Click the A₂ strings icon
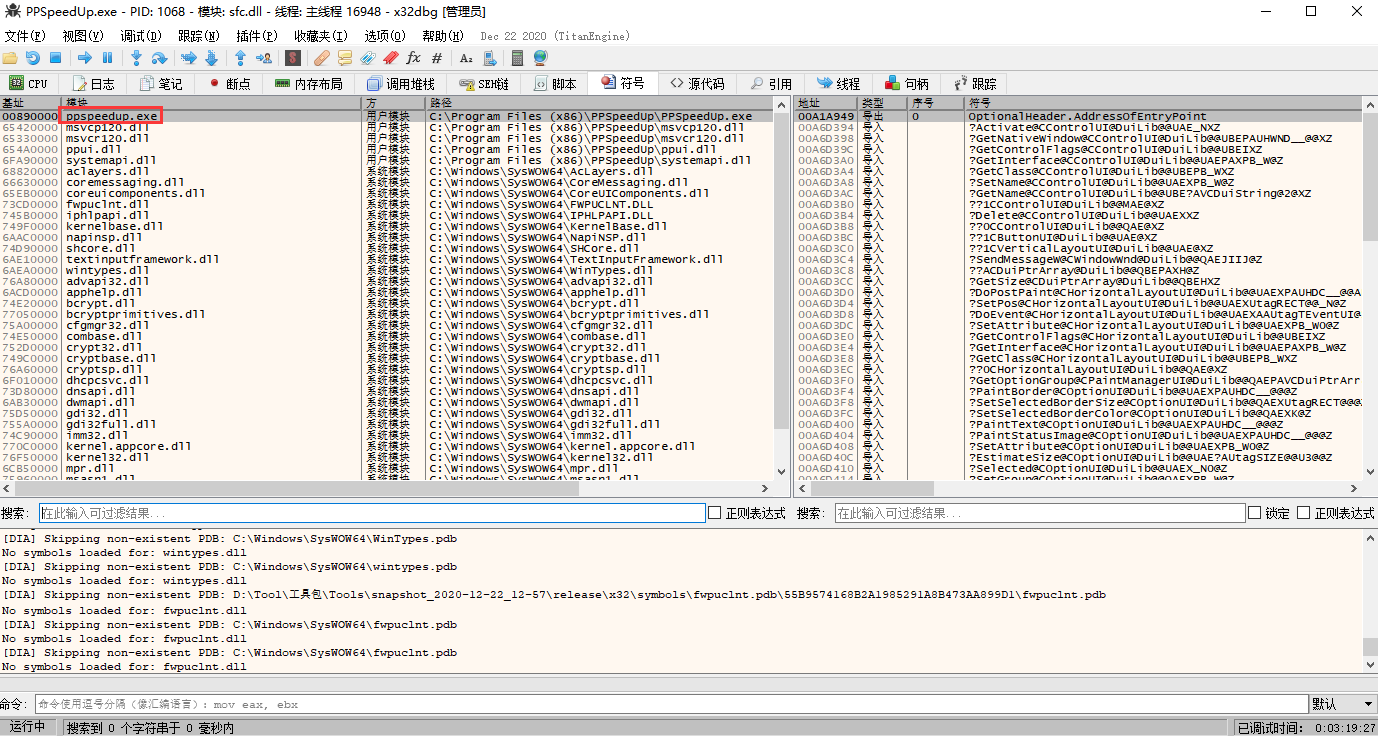The image size is (1378, 736). [466, 58]
